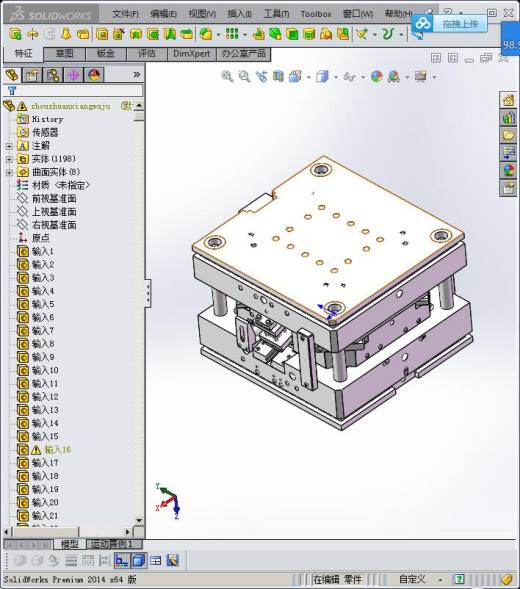
Task: Click the Reference Geometry icon in toolbar
Action: coord(362,34)
